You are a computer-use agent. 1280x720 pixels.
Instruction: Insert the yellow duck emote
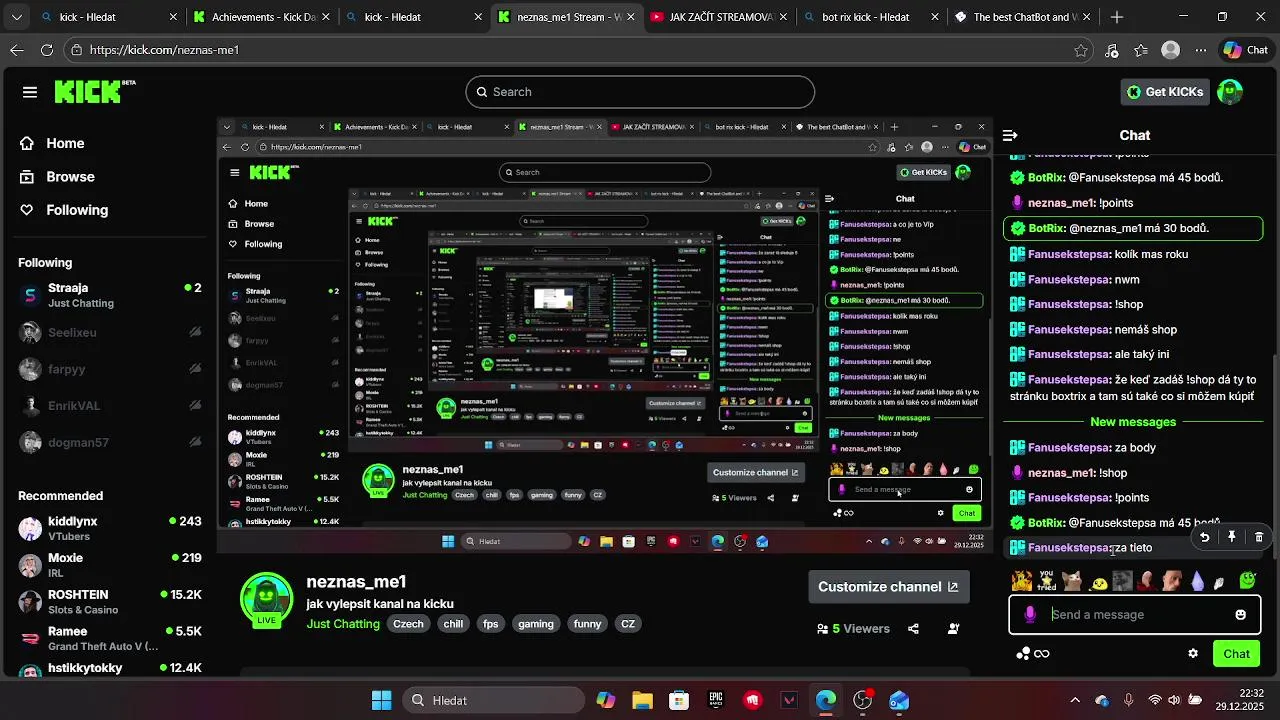[x=1098, y=582]
